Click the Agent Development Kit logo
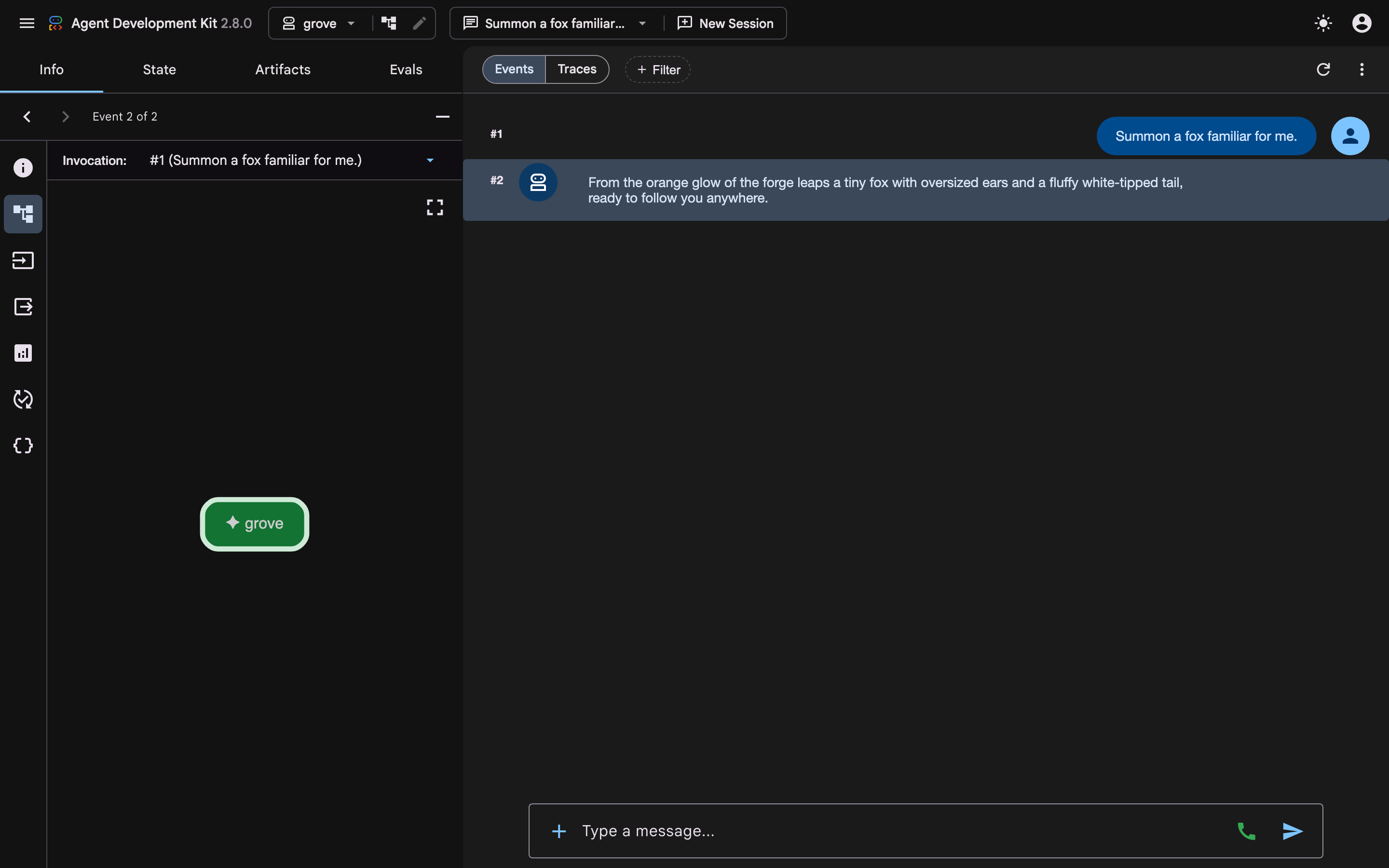Screen dimensions: 1389x868 coord(55,23)
